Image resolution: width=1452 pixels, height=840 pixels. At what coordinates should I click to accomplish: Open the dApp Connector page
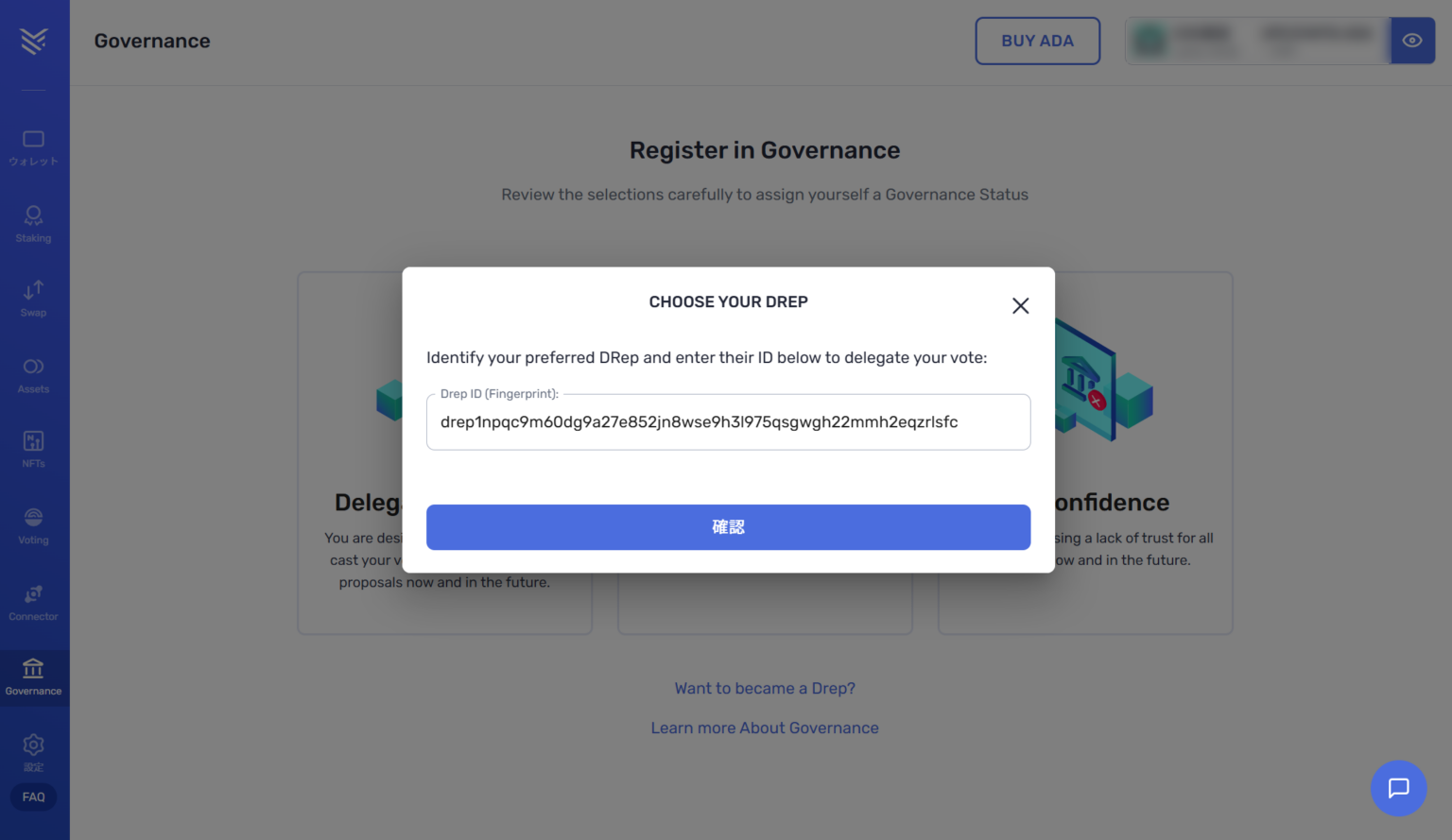34,603
